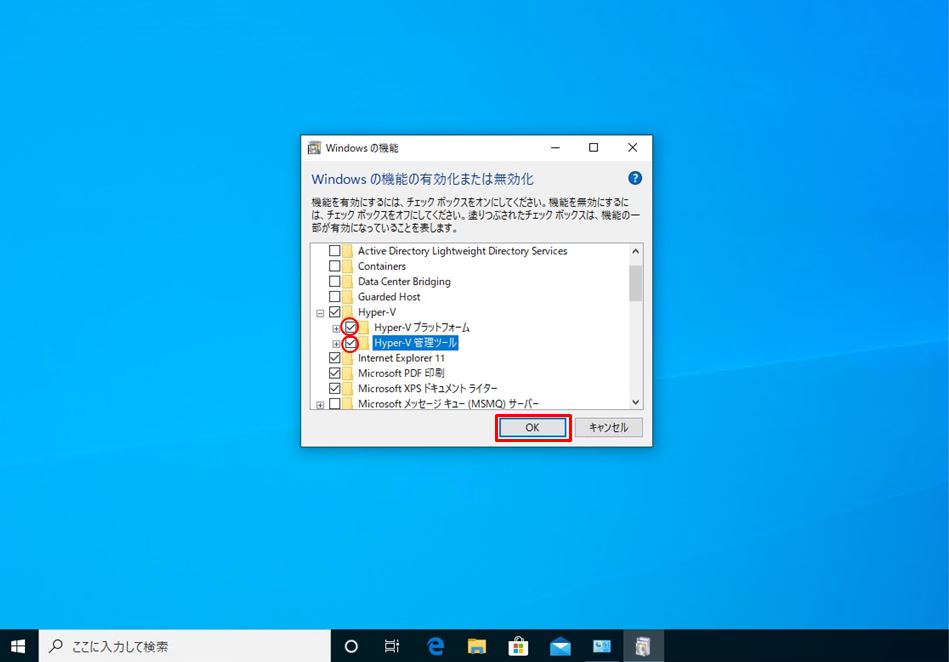The image size is (949, 662).
Task: Toggle Hyper-V プラットフォーム checkbox
Action: 350,327
